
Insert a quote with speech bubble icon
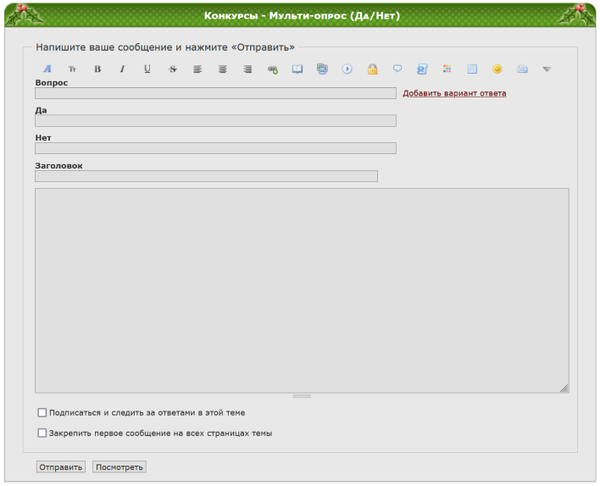tap(397, 69)
